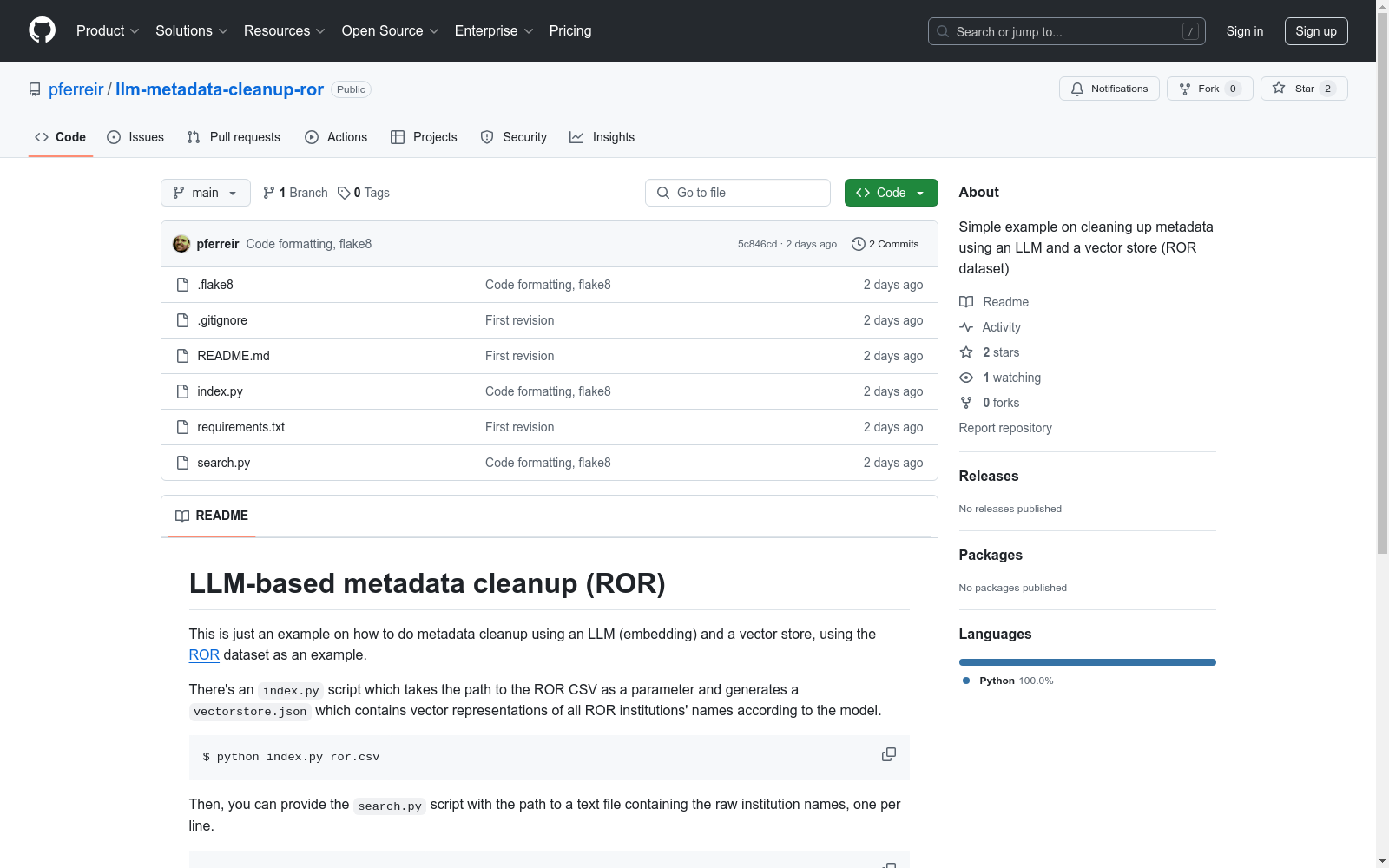Click the pulse icon beside Activity
The image size is (1389, 868).
[x=966, y=327]
